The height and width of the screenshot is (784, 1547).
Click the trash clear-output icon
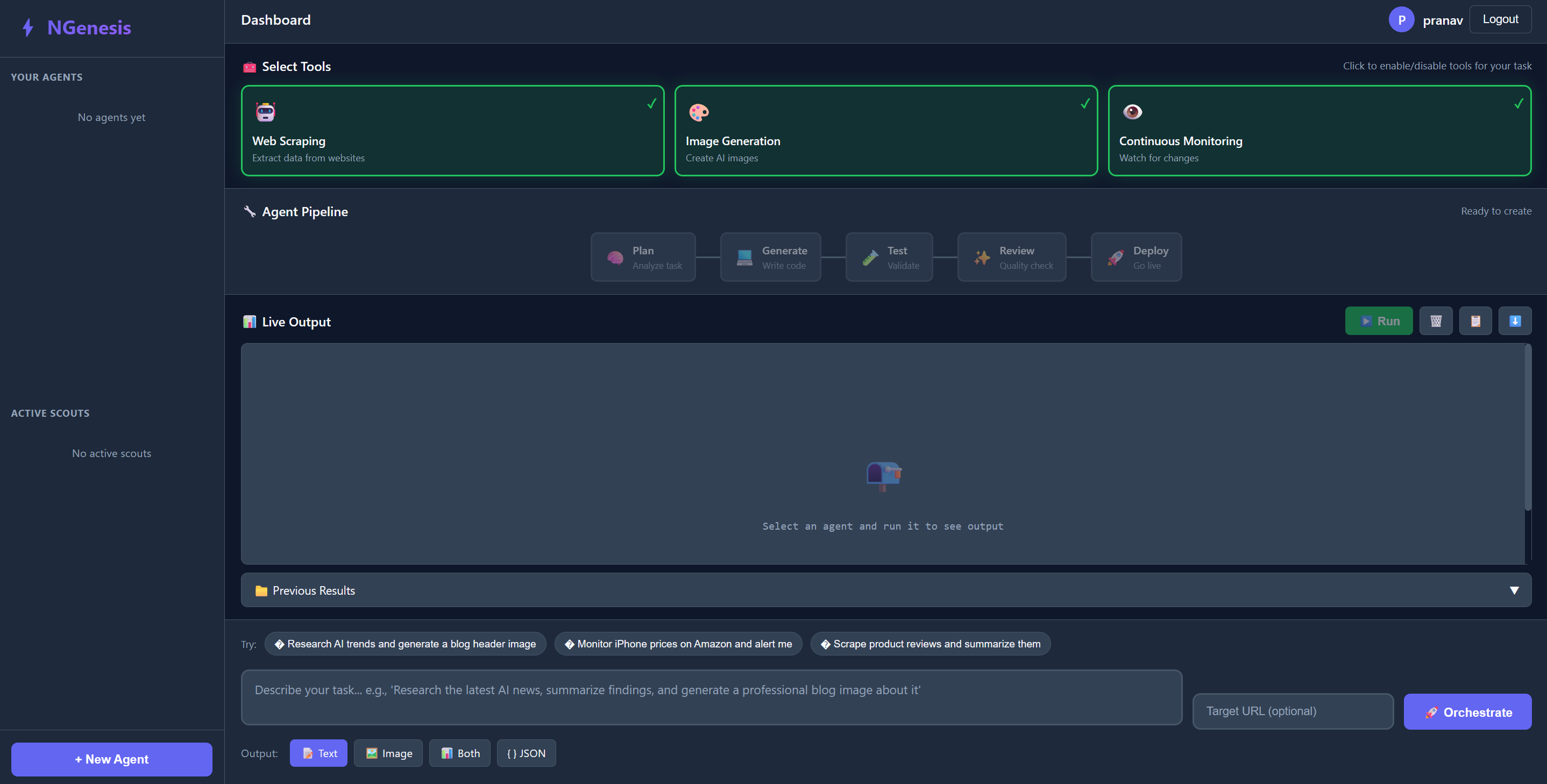coord(1435,321)
